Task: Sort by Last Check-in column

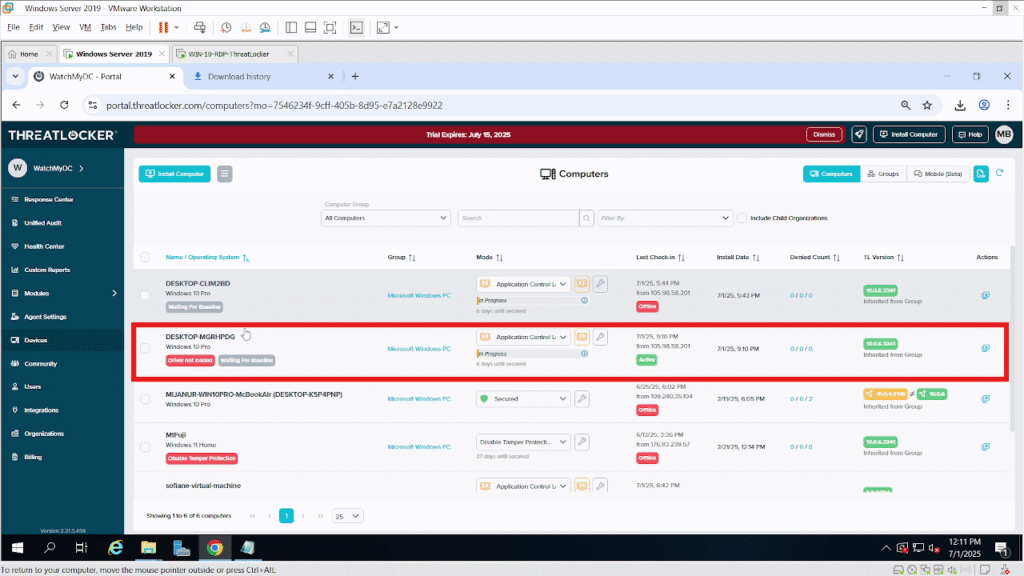Action: pos(660,257)
